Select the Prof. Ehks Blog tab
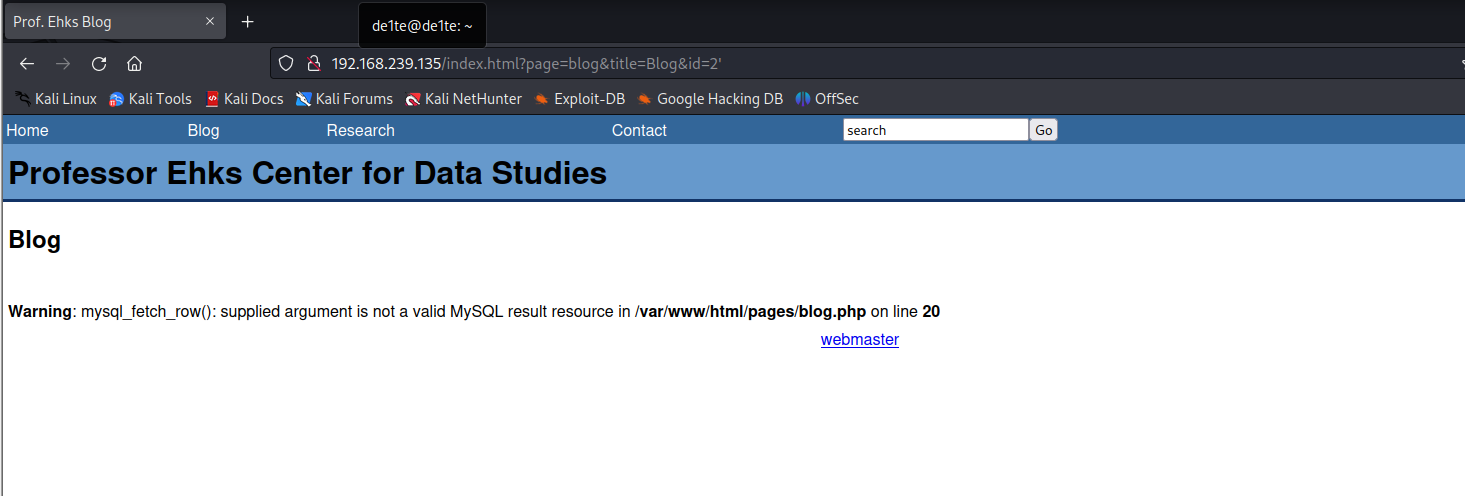The height and width of the screenshot is (496, 1465). (114, 22)
